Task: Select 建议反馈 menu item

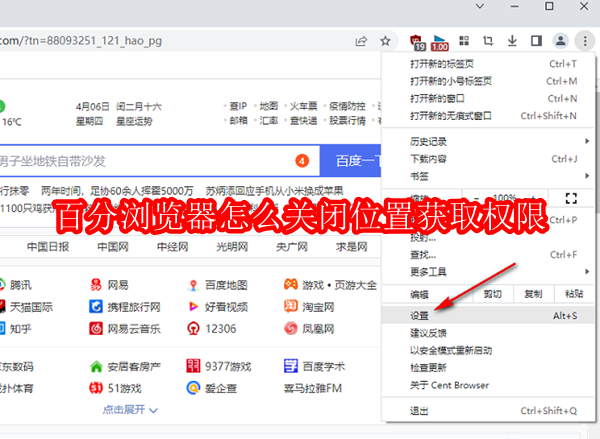Action: tap(488, 333)
